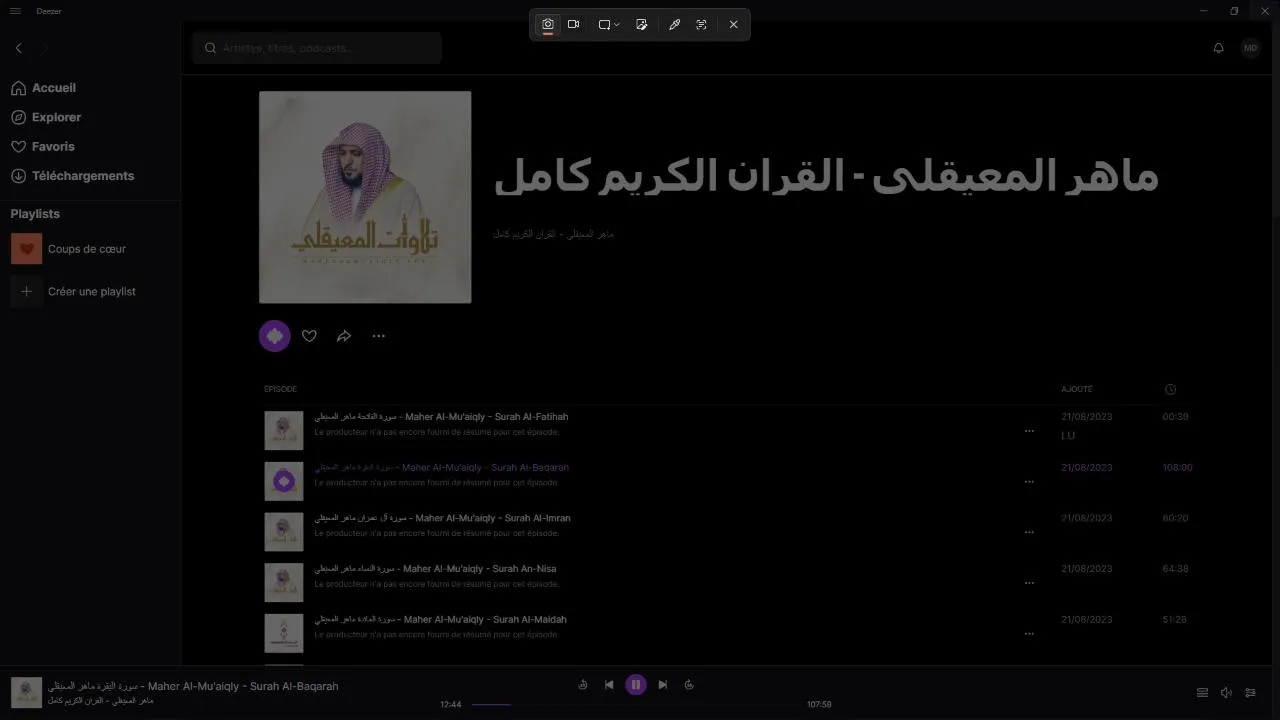
Task: Click the Surah Al-Imran episode thumbnail
Action: pos(284,532)
